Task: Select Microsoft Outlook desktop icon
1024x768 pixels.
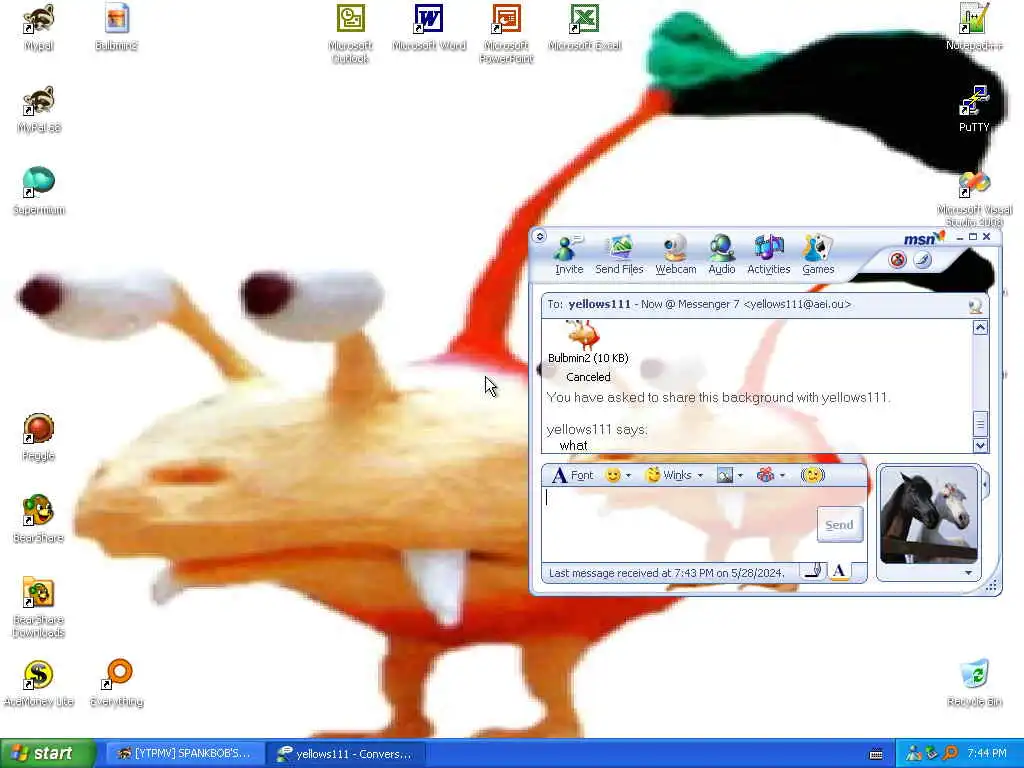Action: (x=351, y=34)
